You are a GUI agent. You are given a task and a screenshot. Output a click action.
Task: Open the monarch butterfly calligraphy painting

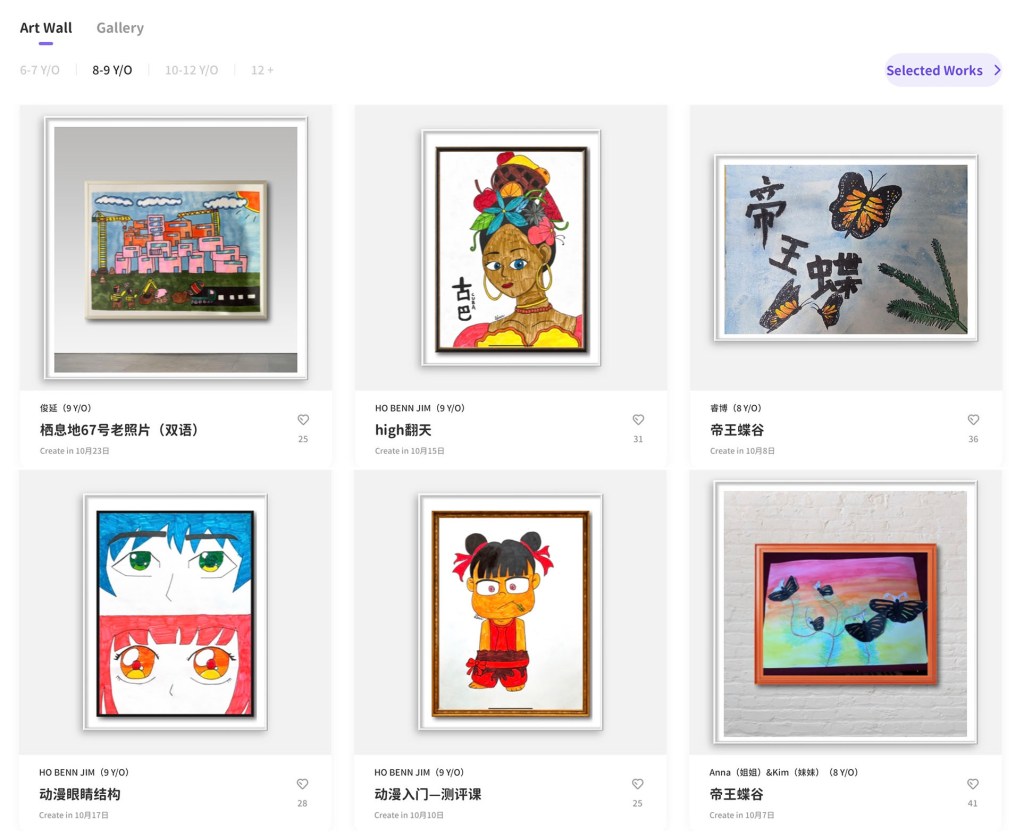tap(846, 248)
